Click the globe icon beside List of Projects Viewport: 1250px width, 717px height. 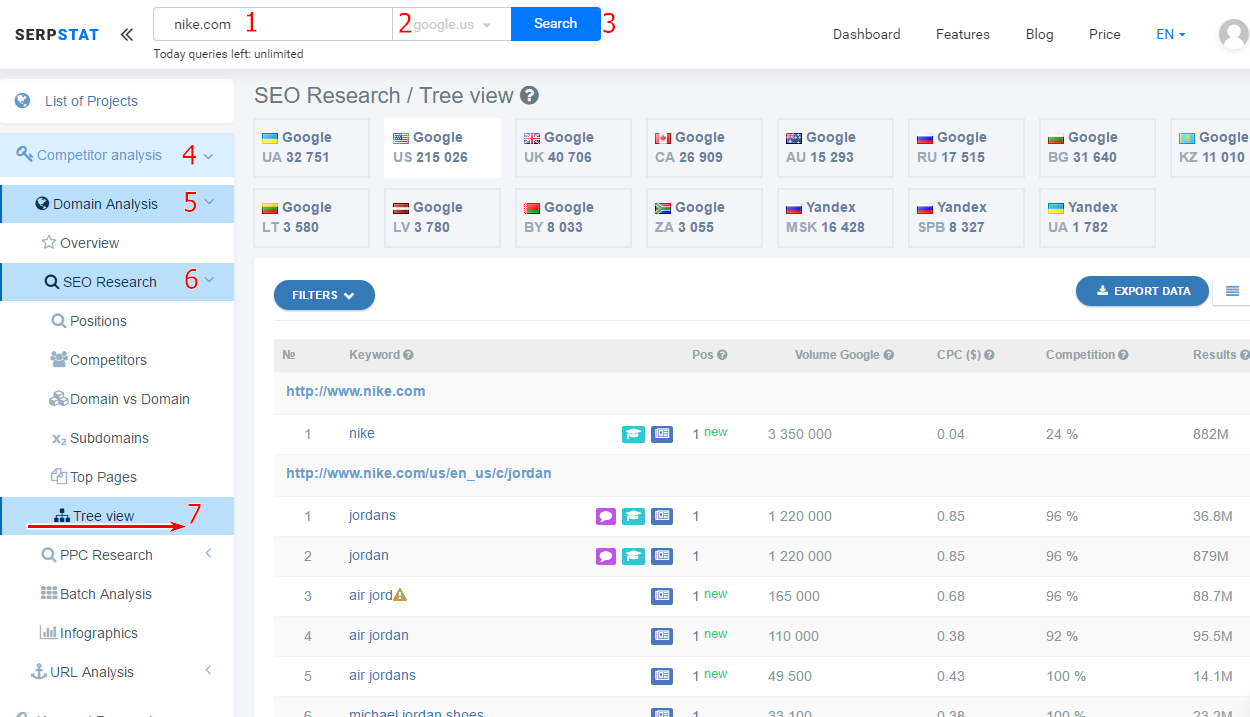(23, 101)
